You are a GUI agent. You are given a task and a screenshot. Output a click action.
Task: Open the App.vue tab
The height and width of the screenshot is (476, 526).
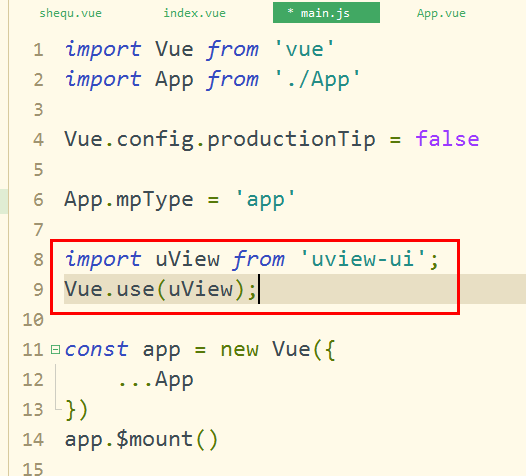[x=441, y=13]
